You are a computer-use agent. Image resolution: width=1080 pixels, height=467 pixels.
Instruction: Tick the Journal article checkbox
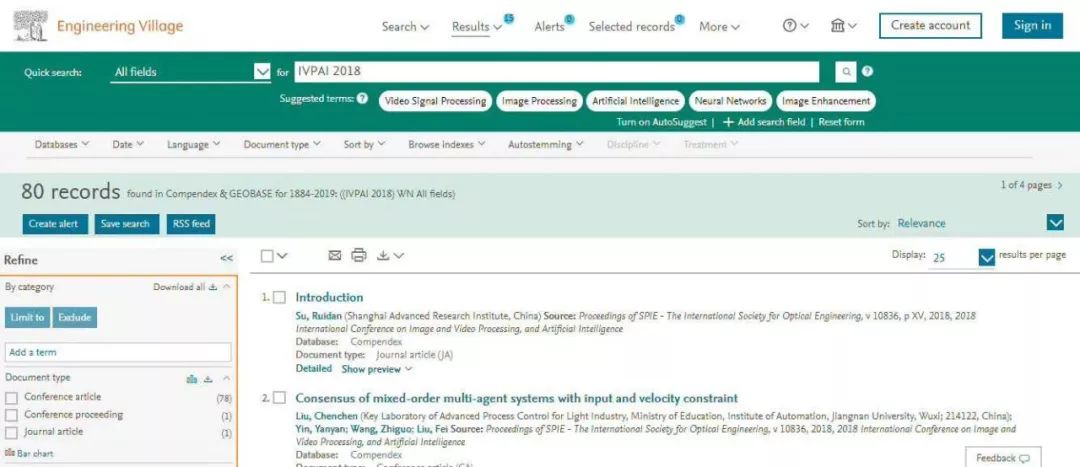(x=11, y=433)
